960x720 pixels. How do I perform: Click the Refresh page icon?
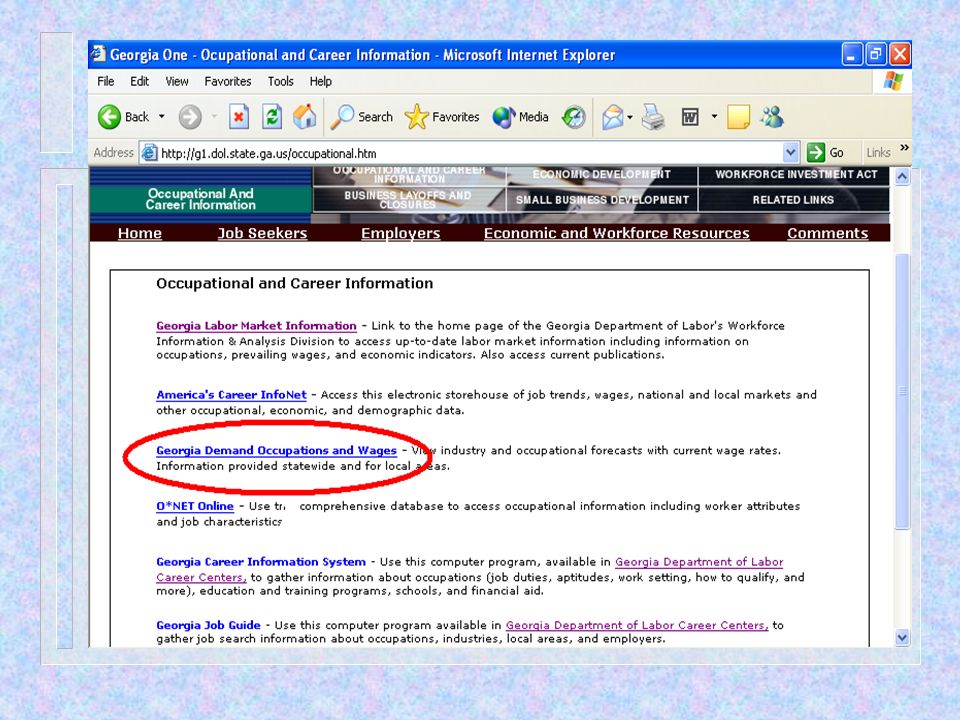[x=272, y=116]
